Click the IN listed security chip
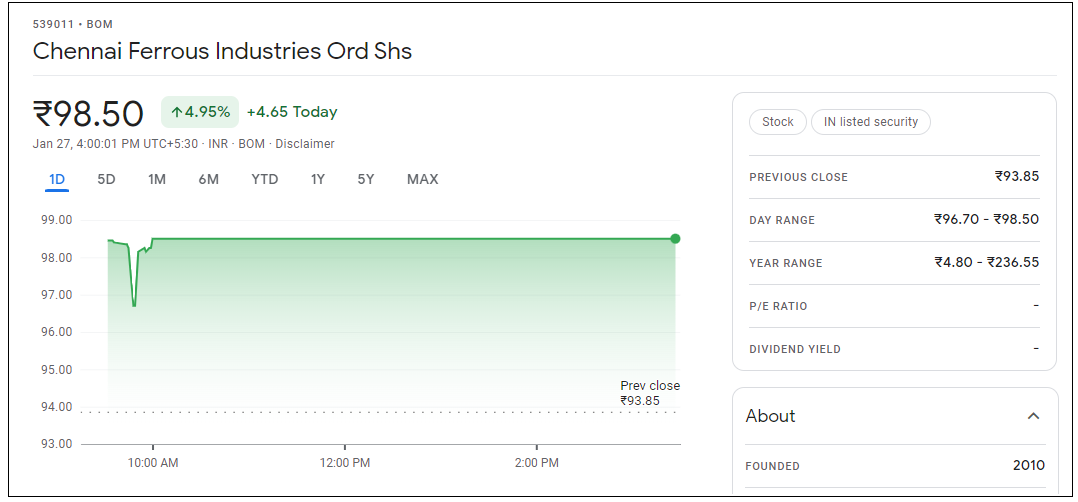The image size is (1078, 502). (x=870, y=122)
